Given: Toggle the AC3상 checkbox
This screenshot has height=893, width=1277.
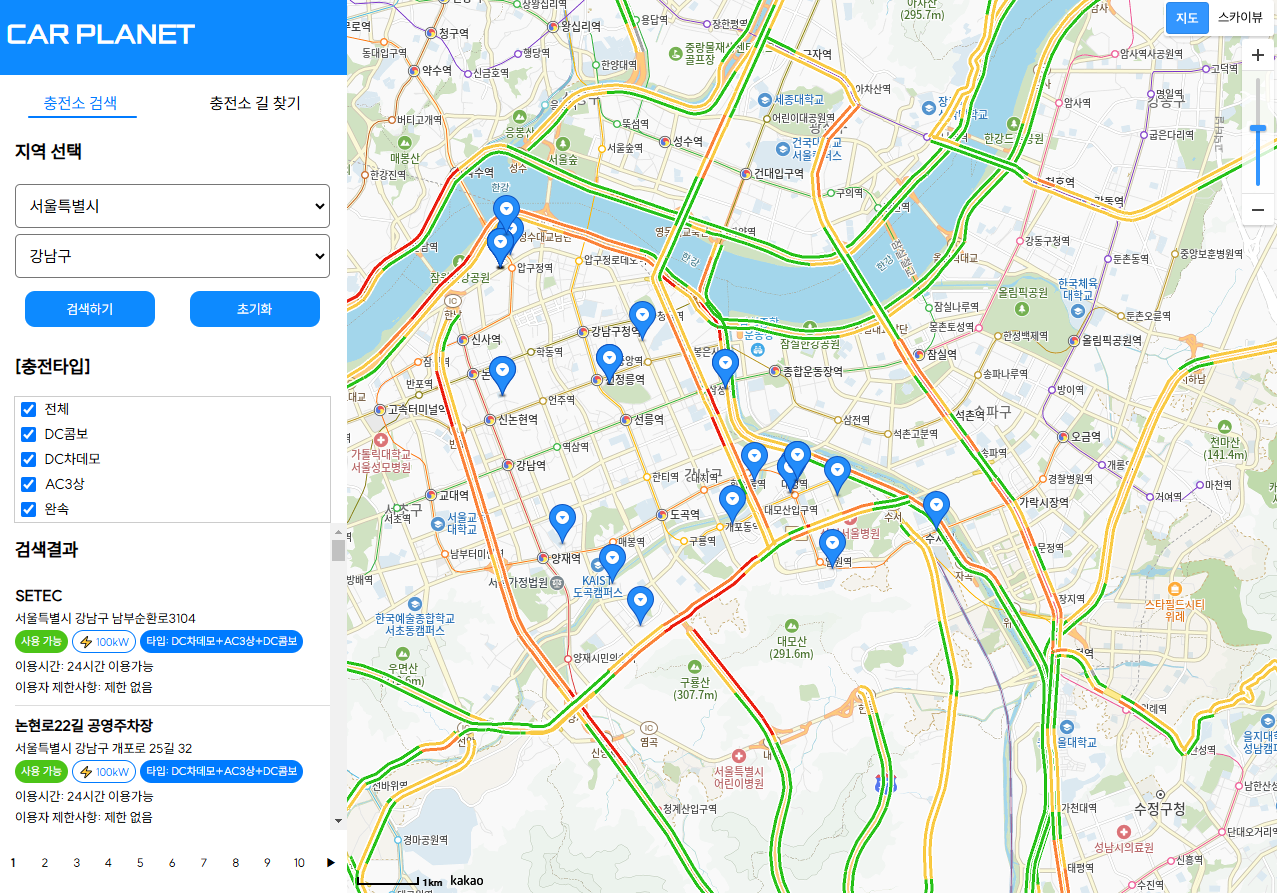Looking at the screenshot, I should point(29,484).
